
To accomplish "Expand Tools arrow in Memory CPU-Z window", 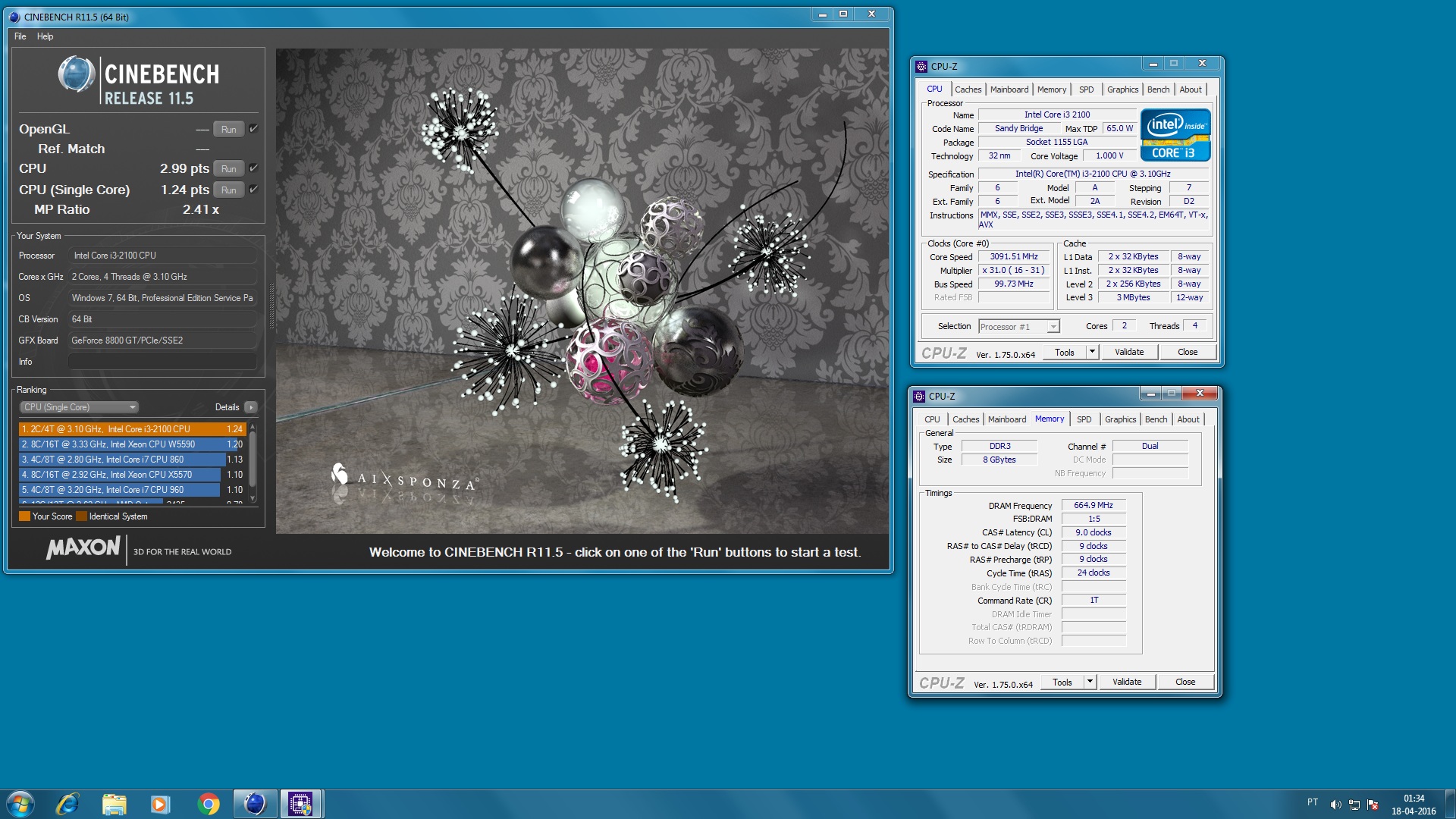I will [x=1090, y=682].
